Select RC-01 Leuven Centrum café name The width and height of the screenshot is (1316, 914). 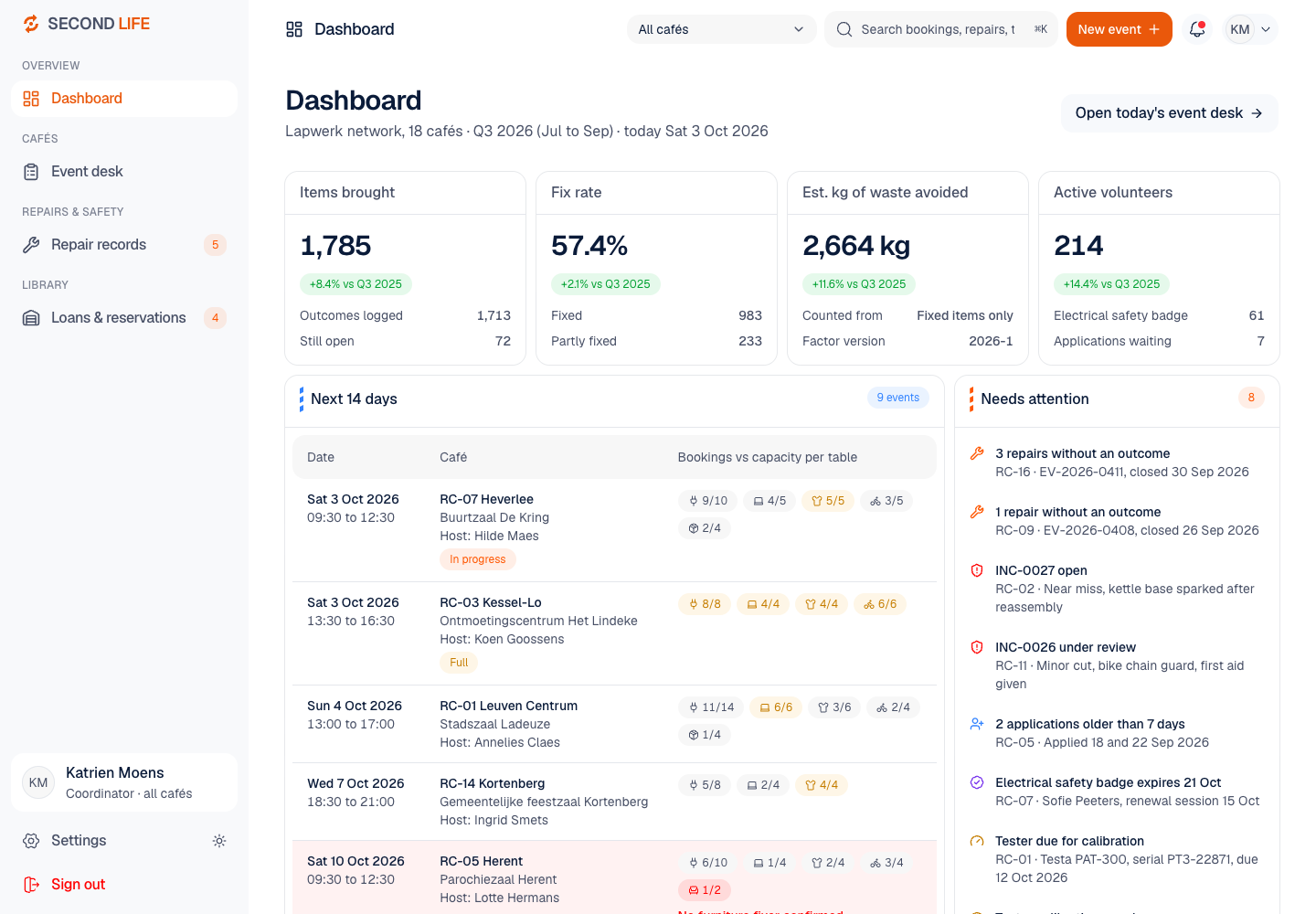tap(508, 706)
